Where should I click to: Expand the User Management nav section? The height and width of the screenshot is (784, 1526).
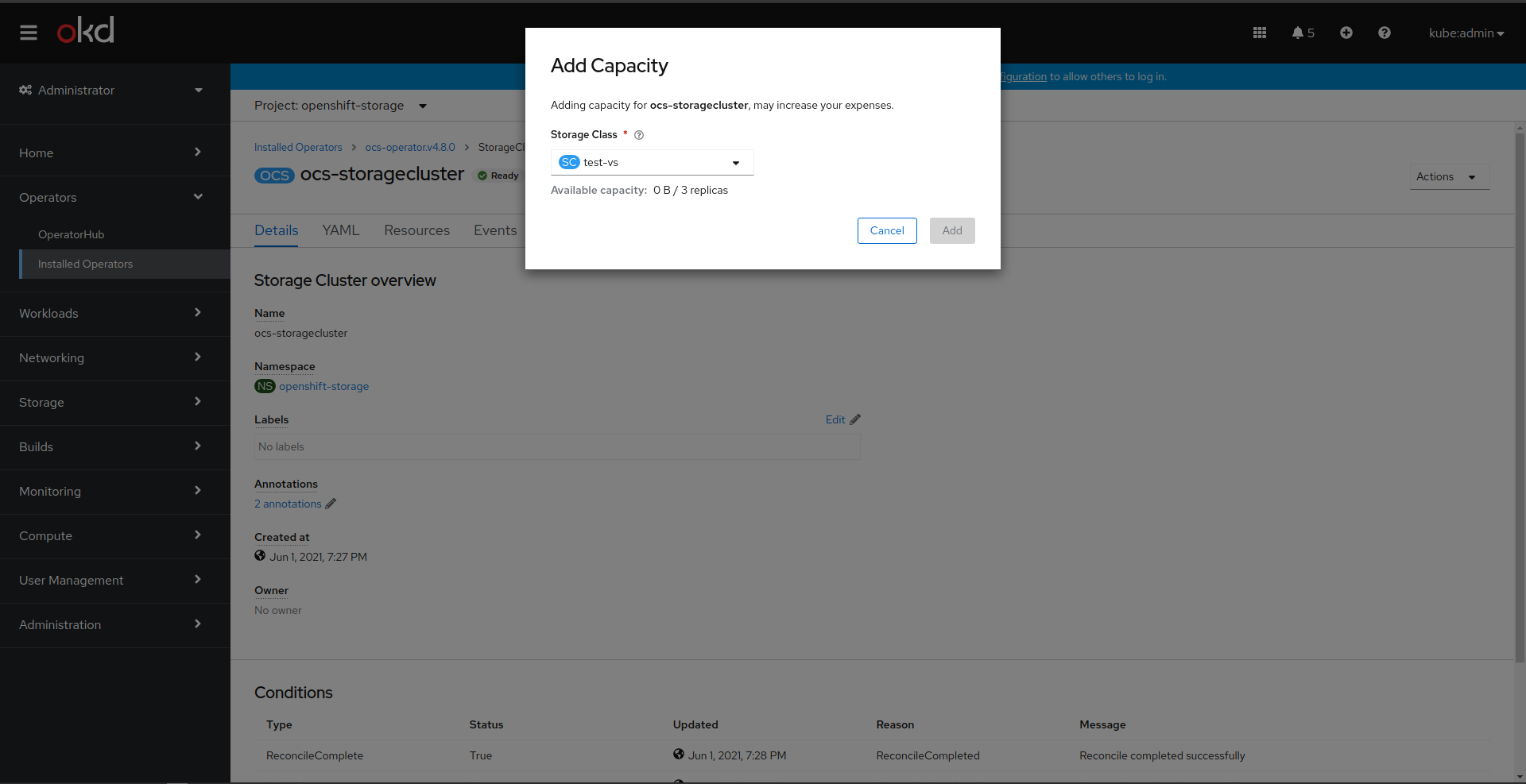click(x=115, y=580)
